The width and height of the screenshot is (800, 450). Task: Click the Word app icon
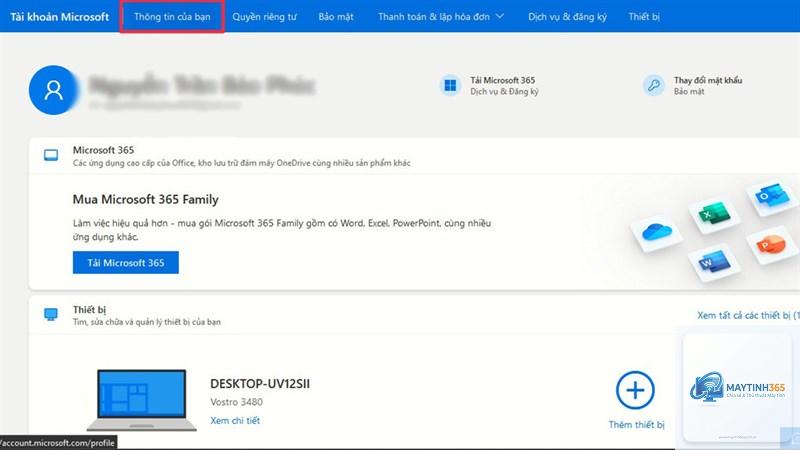tap(714, 262)
